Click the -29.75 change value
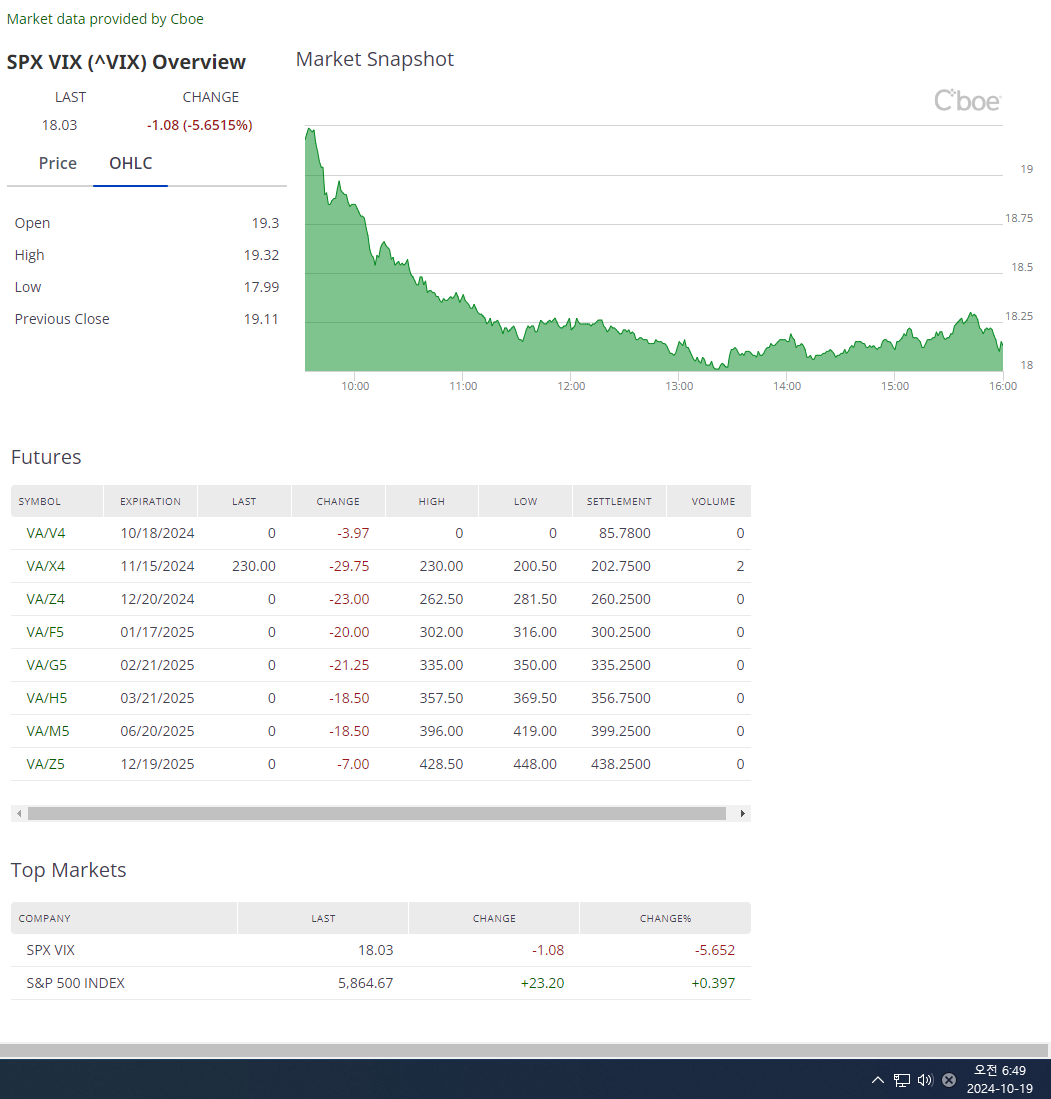Viewport: 1051px width, 1099px height. (x=349, y=566)
